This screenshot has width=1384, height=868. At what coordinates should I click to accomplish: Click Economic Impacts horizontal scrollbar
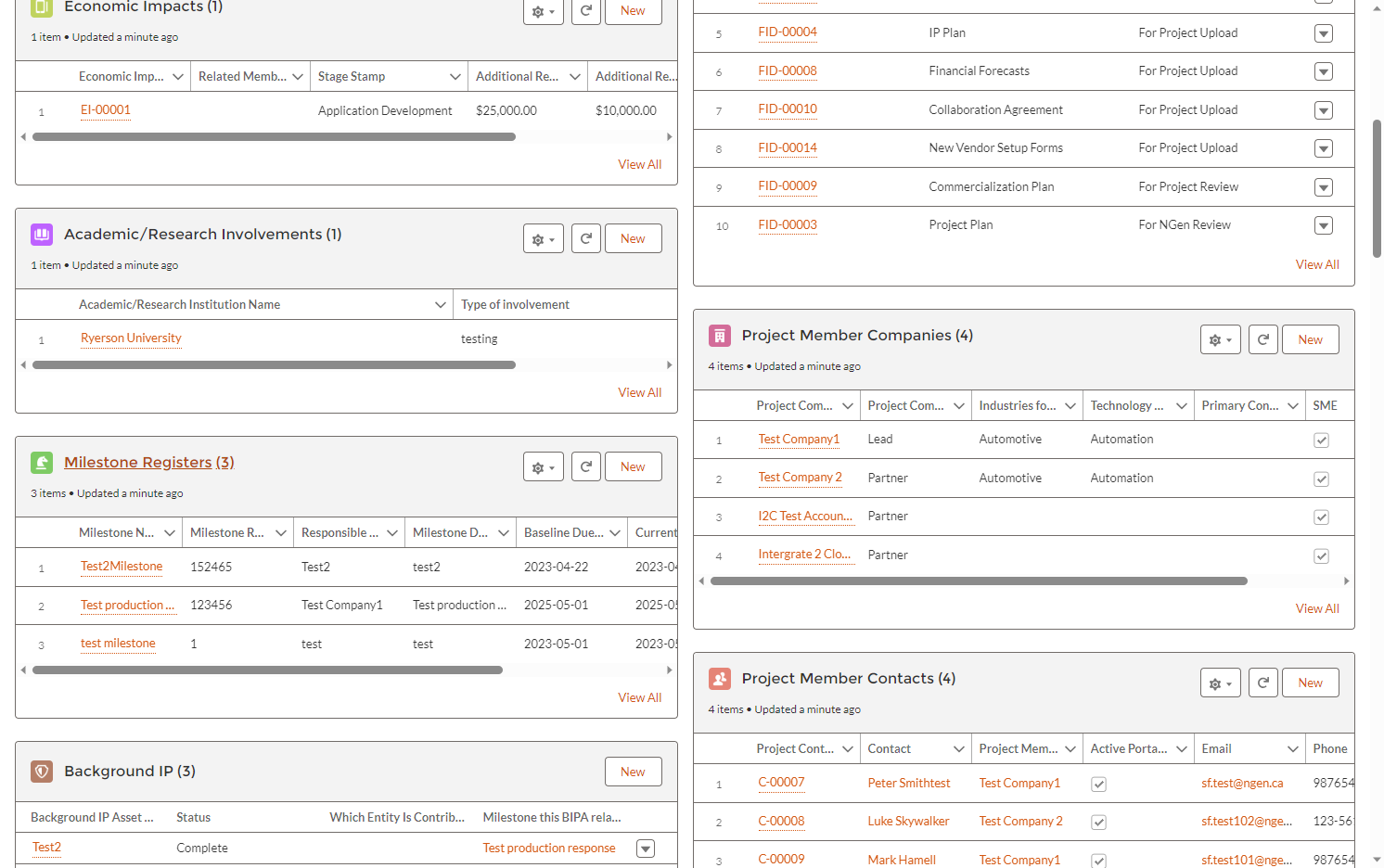pyautogui.click(x=274, y=137)
